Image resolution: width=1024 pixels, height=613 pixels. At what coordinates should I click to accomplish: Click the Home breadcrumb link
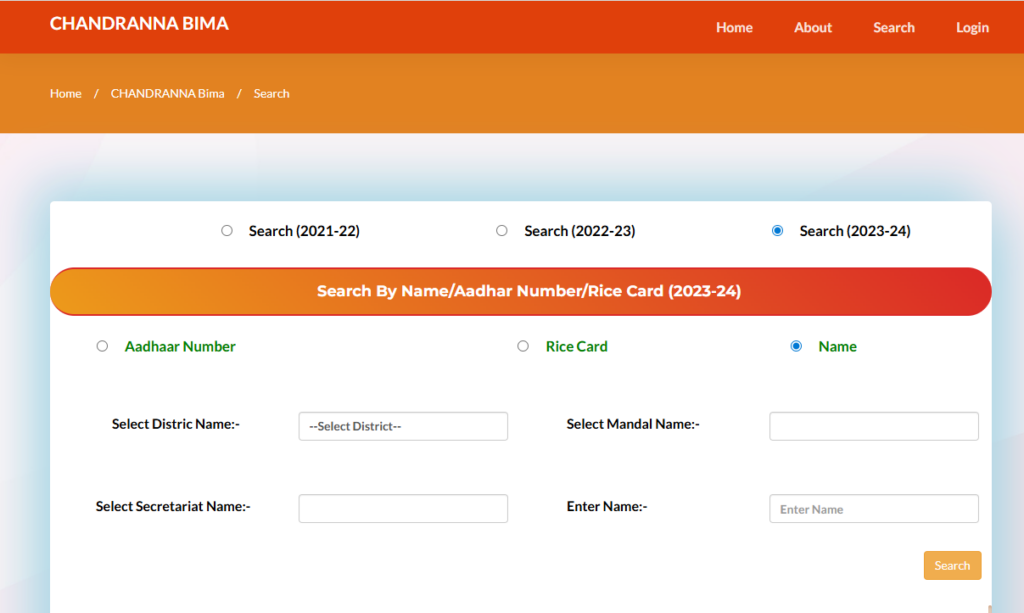pos(66,93)
